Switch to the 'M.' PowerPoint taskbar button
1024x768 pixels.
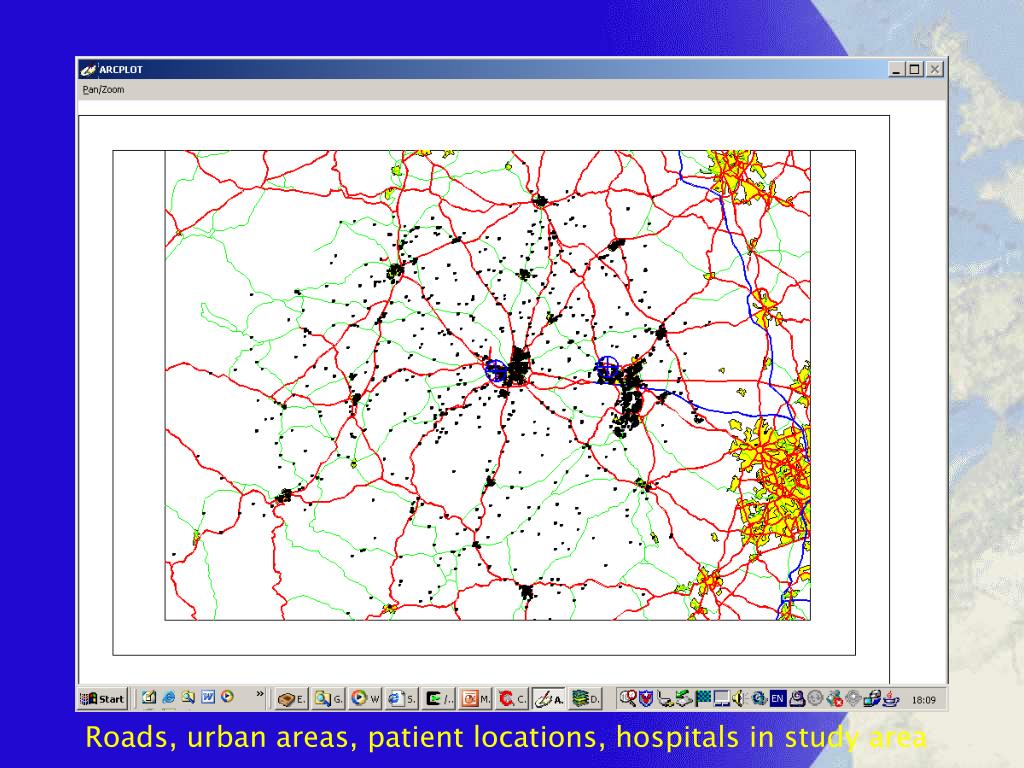475,699
